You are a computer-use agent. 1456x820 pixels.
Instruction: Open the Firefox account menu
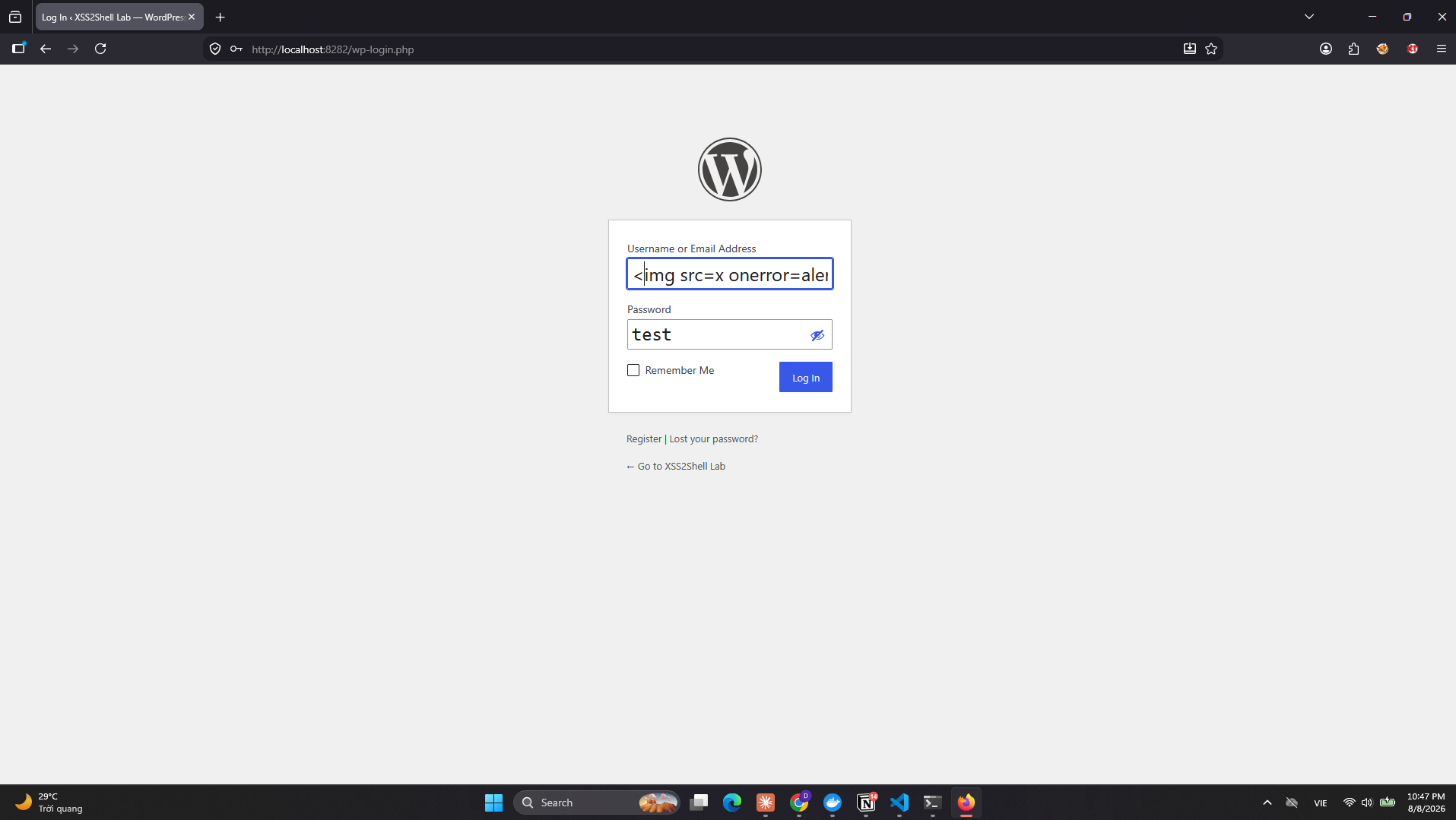click(1326, 49)
